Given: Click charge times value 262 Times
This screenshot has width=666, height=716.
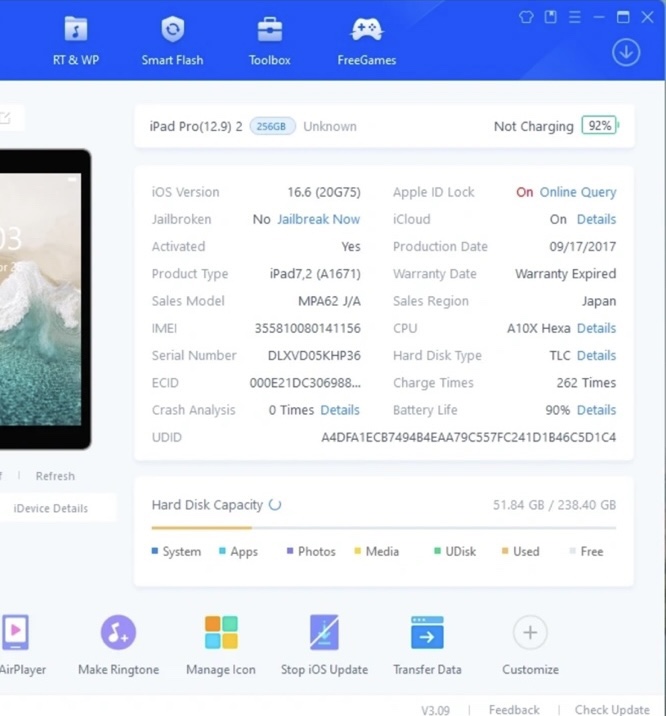Looking at the screenshot, I should tap(586, 383).
